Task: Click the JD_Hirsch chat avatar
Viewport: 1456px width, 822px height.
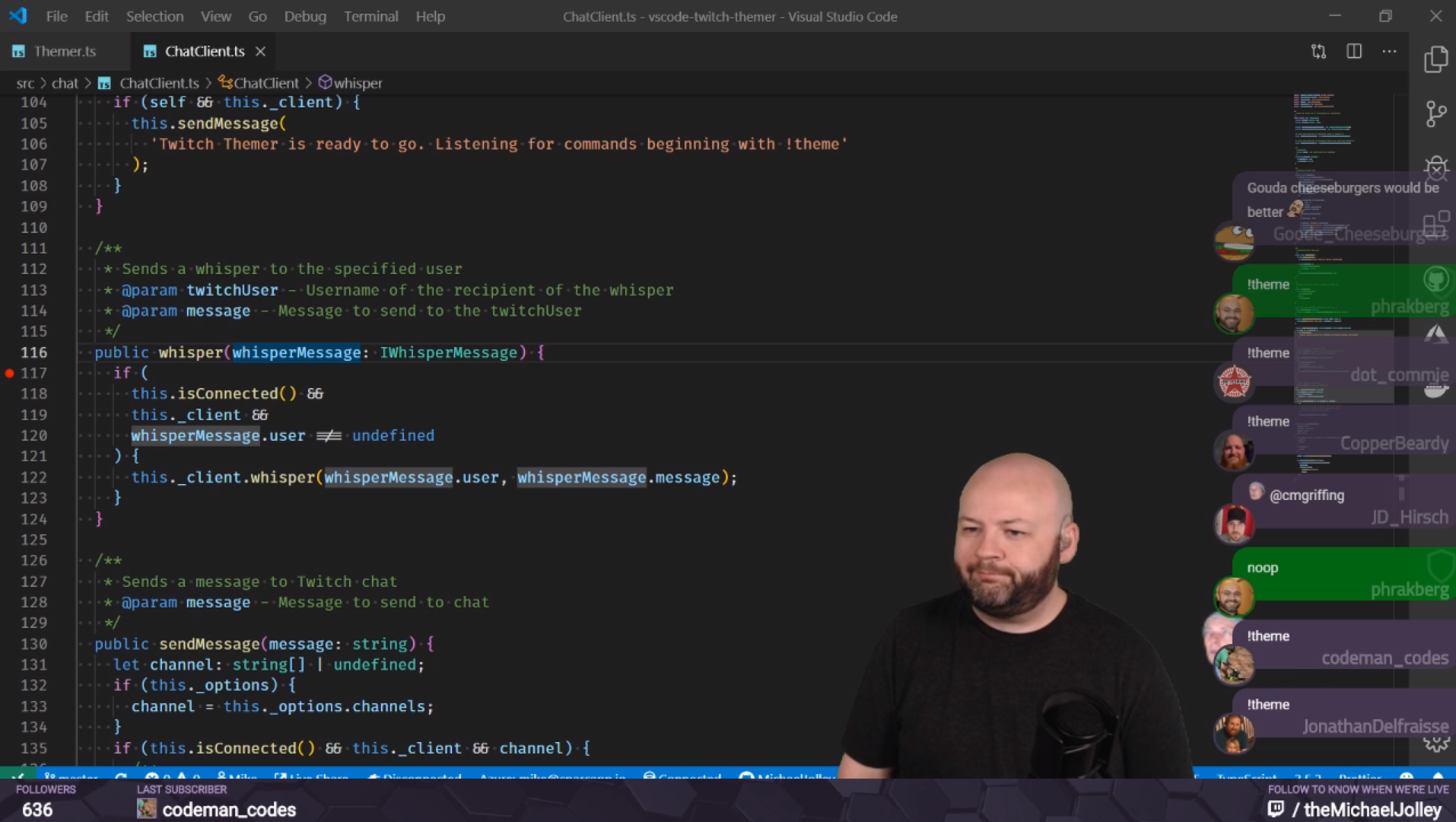Action: point(1234,524)
